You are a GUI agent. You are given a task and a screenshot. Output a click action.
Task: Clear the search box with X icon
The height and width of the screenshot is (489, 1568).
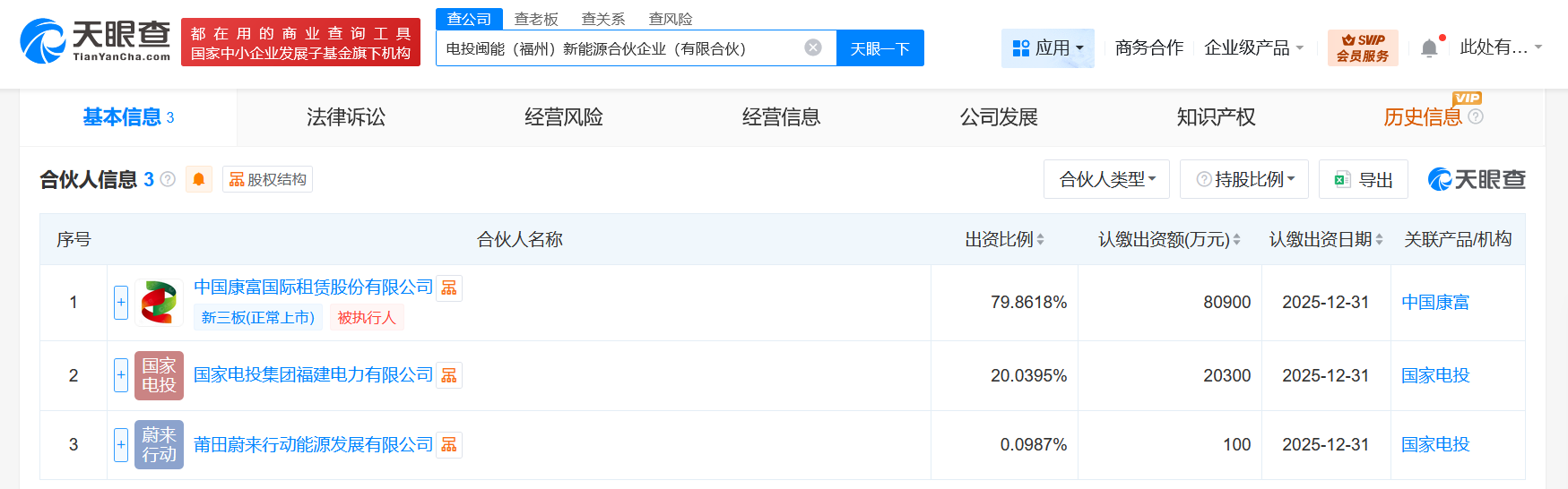coord(812,47)
